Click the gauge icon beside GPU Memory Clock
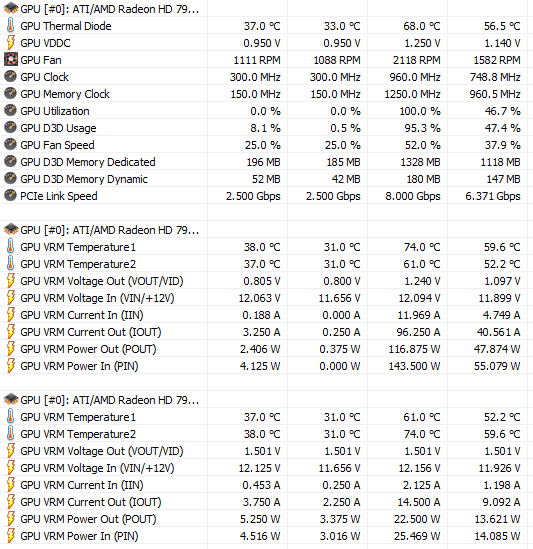The image size is (533, 549). pos(11,93)
